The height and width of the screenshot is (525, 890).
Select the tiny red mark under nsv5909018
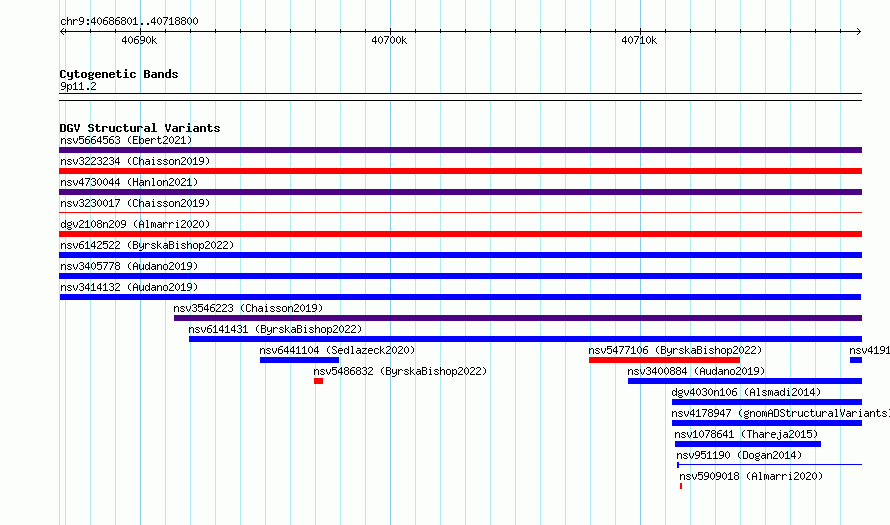pos(681,486)
